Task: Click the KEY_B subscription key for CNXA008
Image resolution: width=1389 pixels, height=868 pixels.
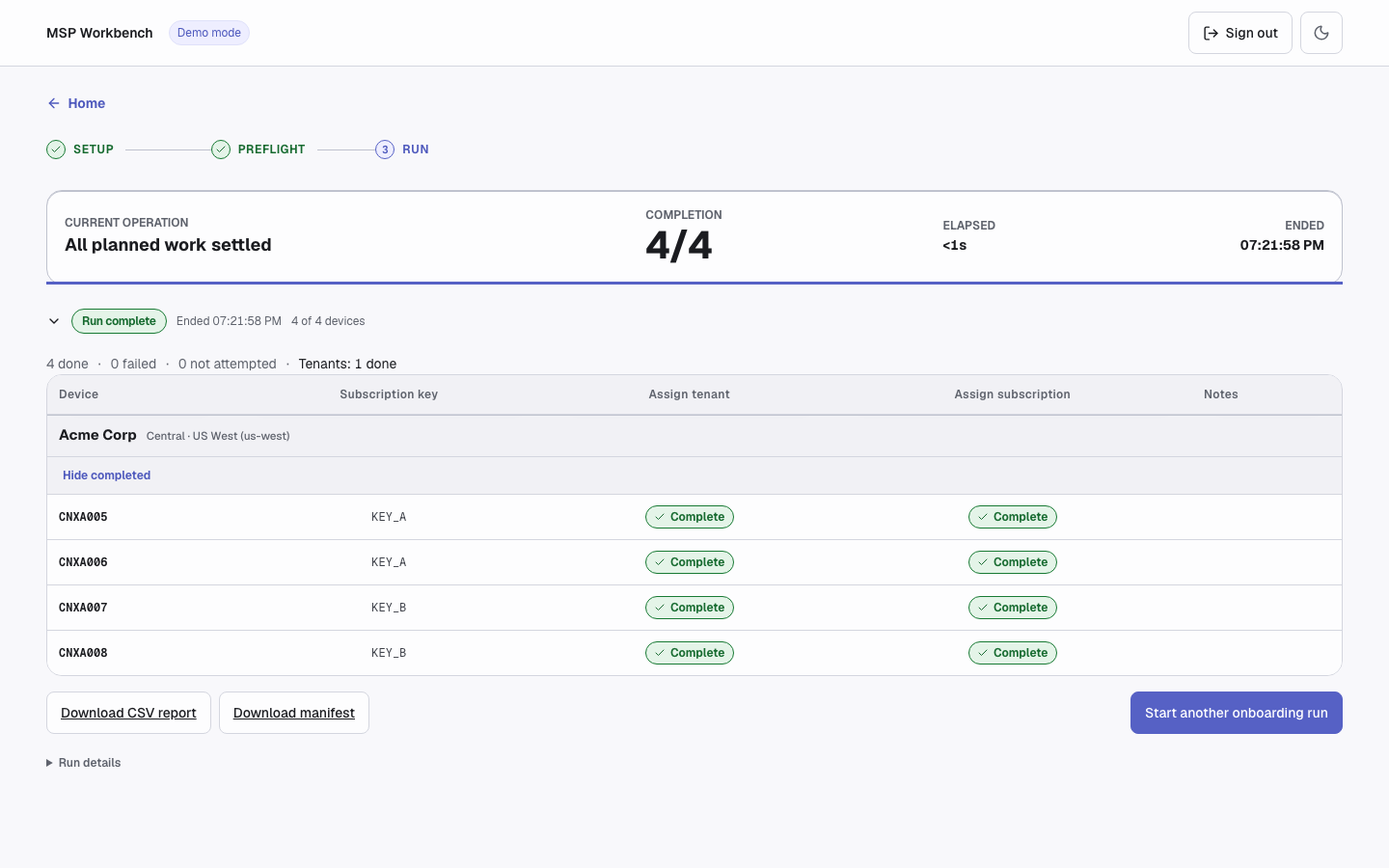Action: click(389, 653)
